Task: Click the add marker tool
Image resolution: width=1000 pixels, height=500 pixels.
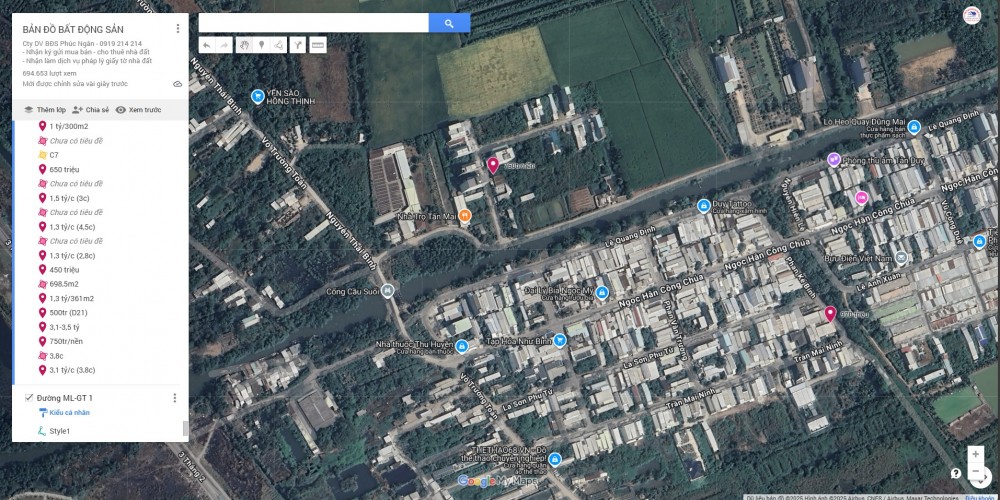Action: click(x=261, y=45)
